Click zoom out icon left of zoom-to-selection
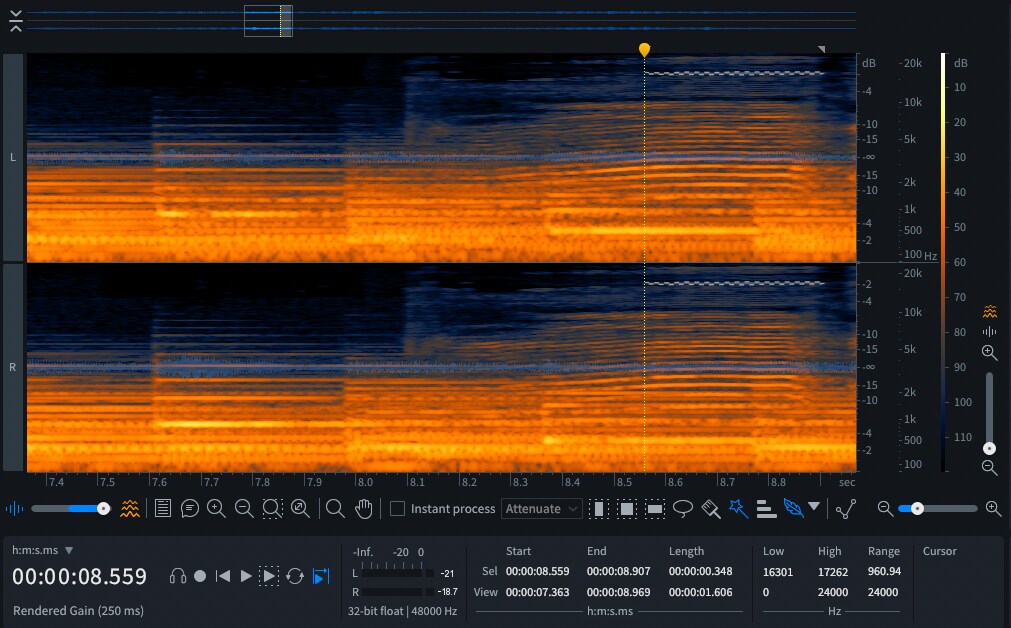Screen dimensions: 1011x628 coord(244,509)
